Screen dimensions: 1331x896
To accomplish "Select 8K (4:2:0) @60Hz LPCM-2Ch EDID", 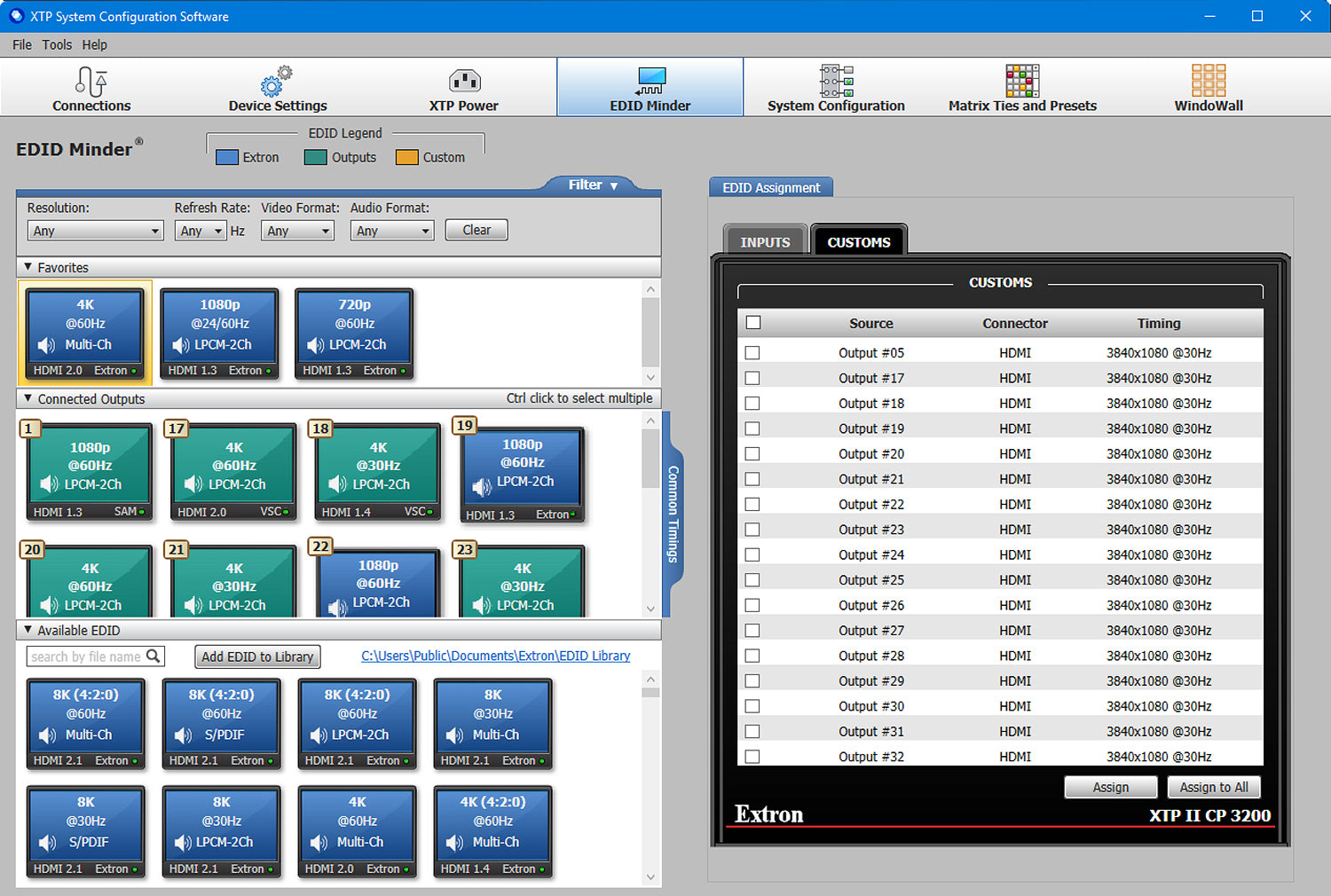I will (357, 724).
